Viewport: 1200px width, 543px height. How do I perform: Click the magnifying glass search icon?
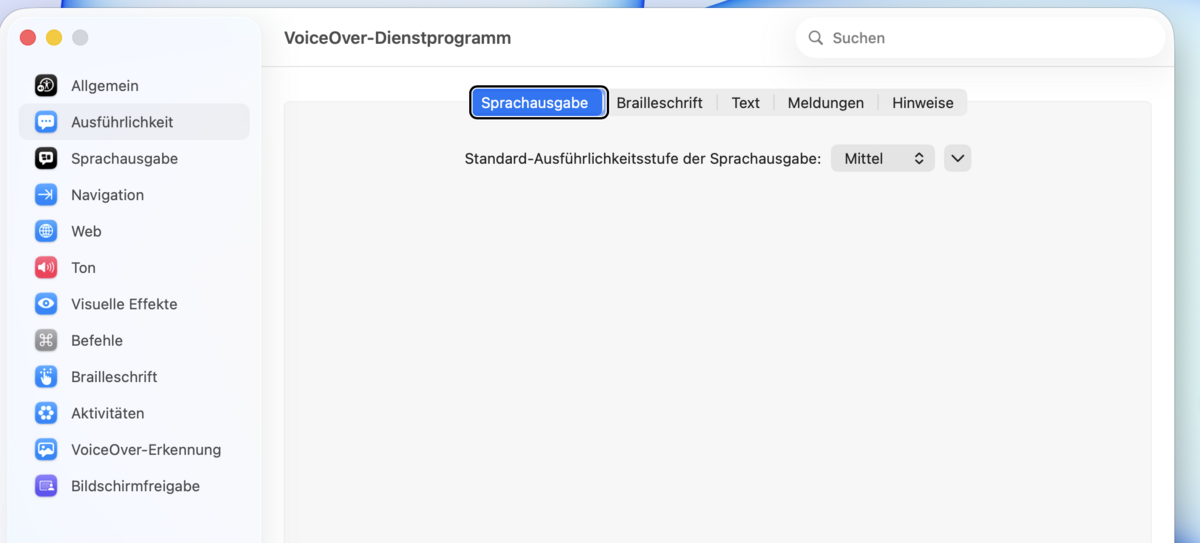click(816, 38)
